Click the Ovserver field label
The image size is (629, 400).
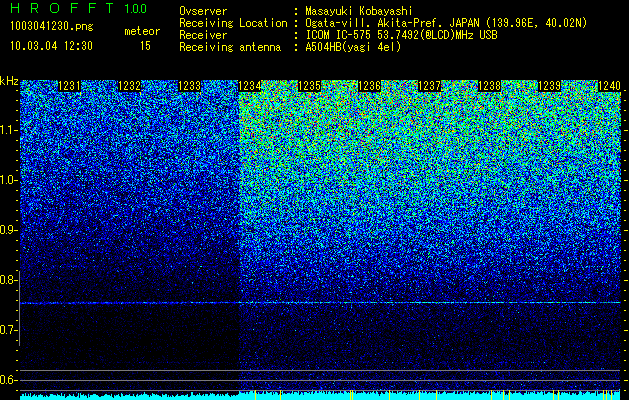point(203,11)
